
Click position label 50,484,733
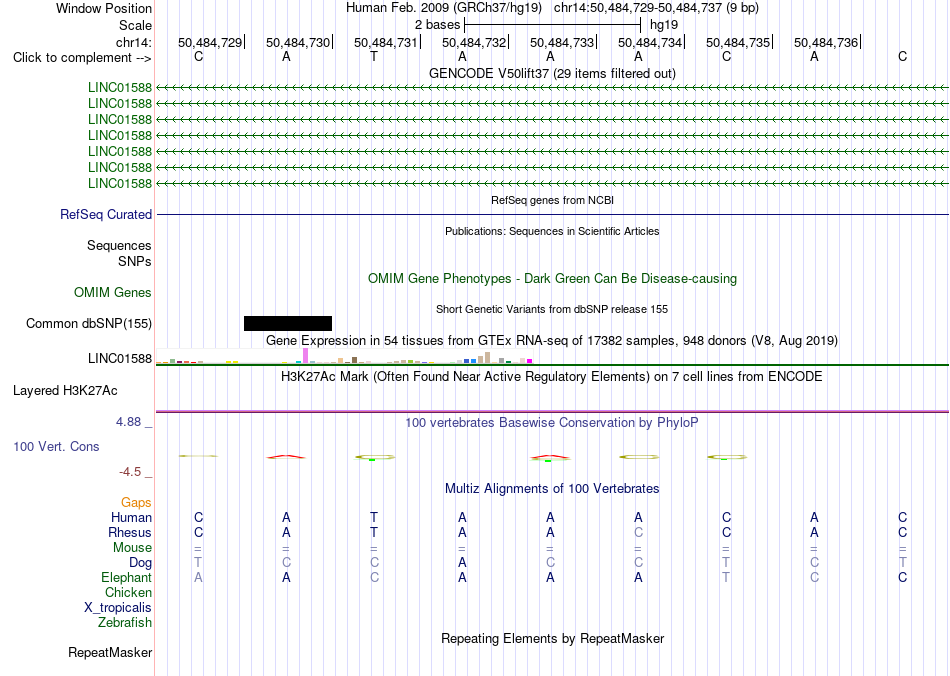[562, 42]
